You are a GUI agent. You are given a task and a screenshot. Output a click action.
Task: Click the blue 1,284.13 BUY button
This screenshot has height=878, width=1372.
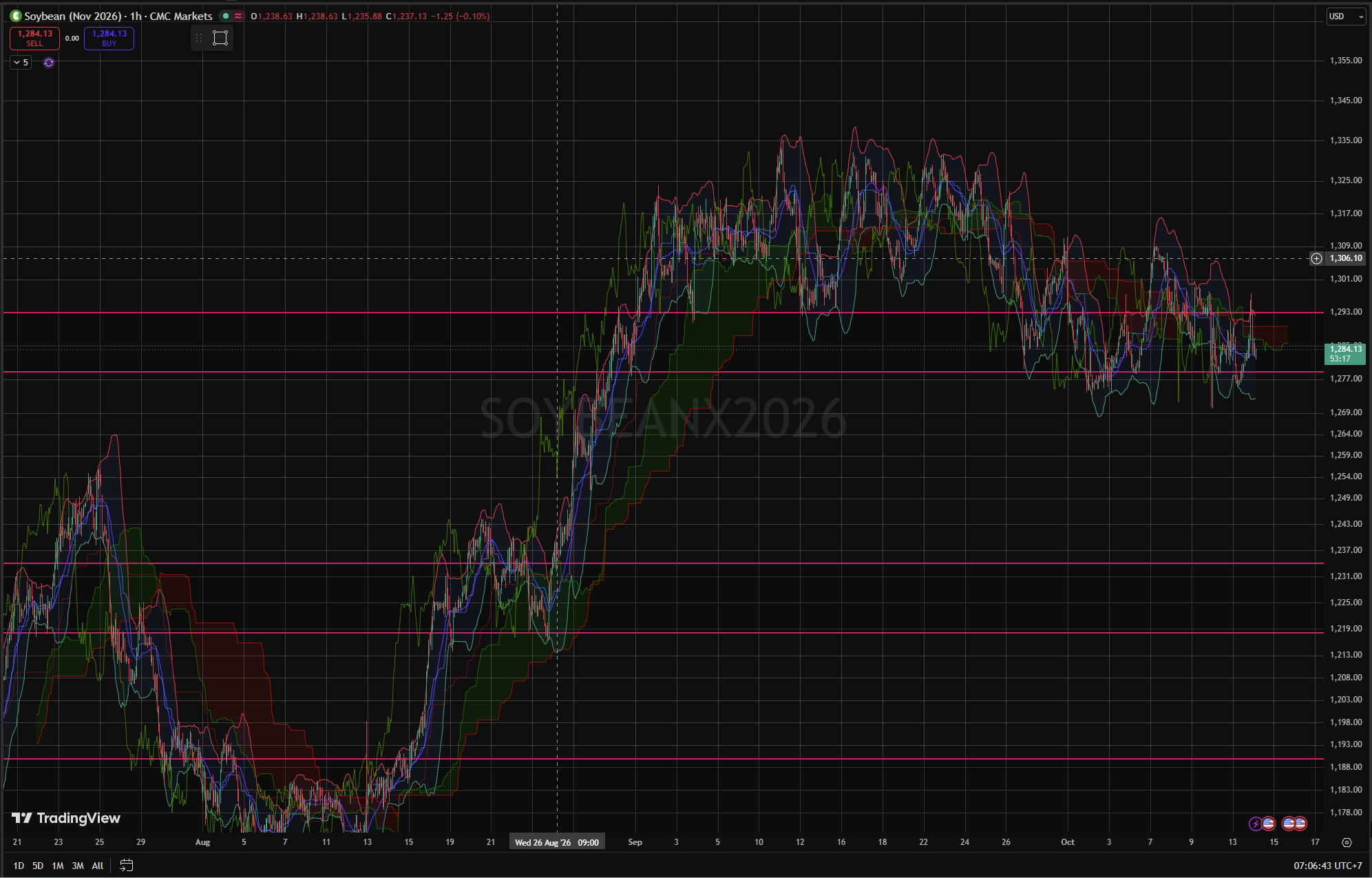click(x=109, y=38)
